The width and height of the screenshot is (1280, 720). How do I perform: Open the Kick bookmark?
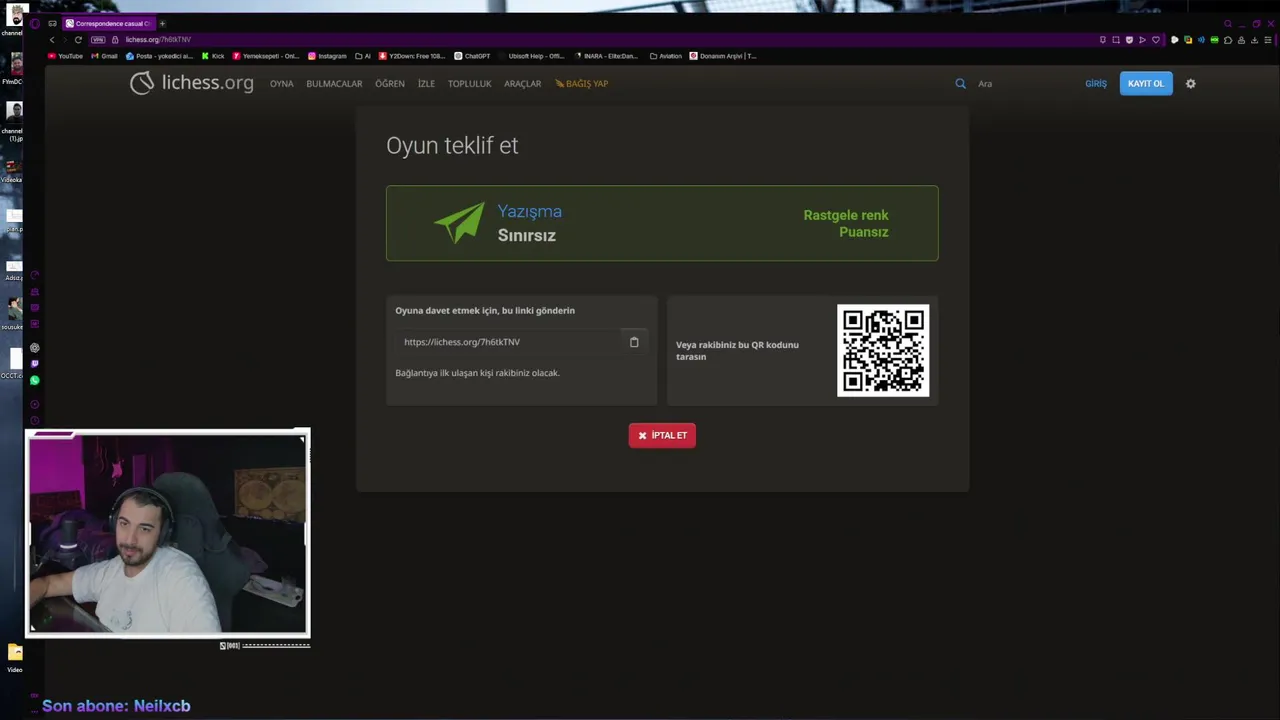[x=213, y=56]
